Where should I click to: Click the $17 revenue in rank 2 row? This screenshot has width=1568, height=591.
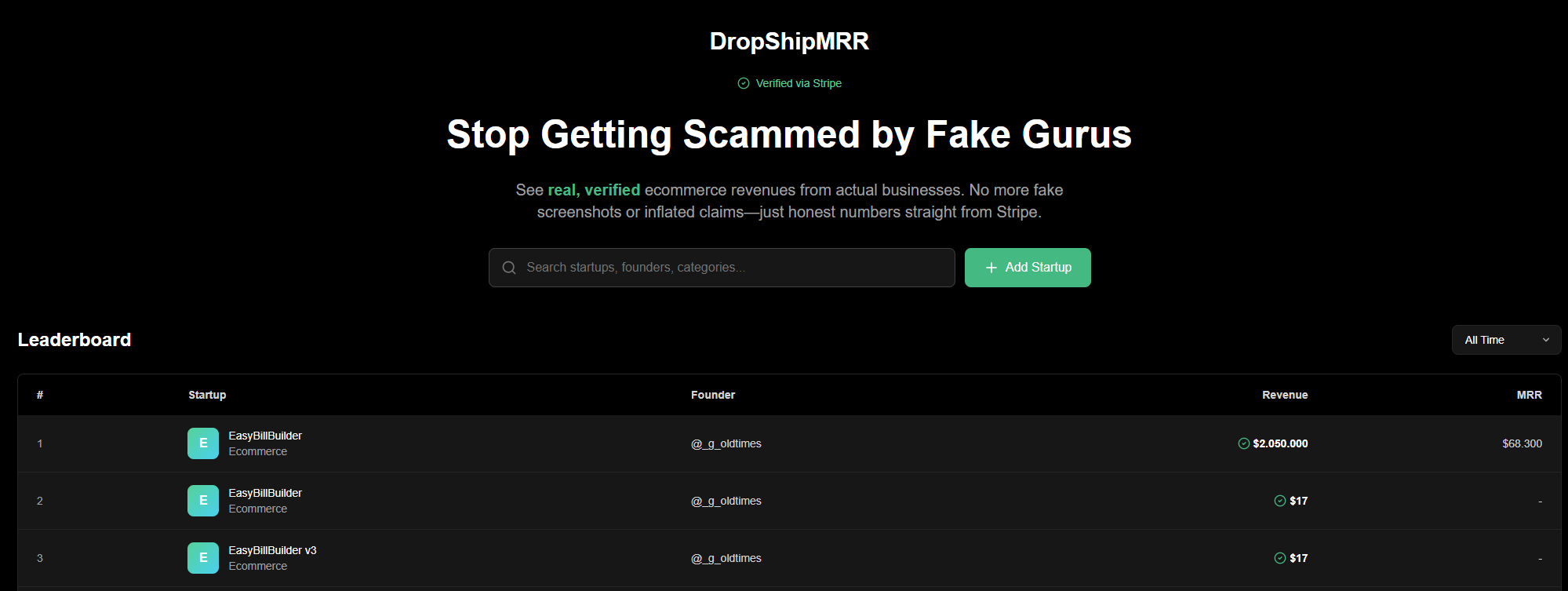coord(1298,501)
